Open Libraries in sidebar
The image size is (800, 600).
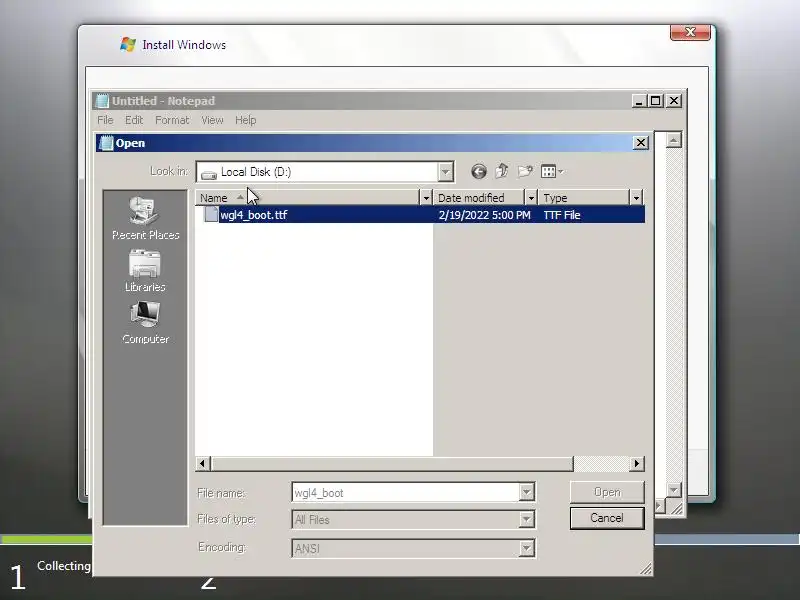pos(145,270)
